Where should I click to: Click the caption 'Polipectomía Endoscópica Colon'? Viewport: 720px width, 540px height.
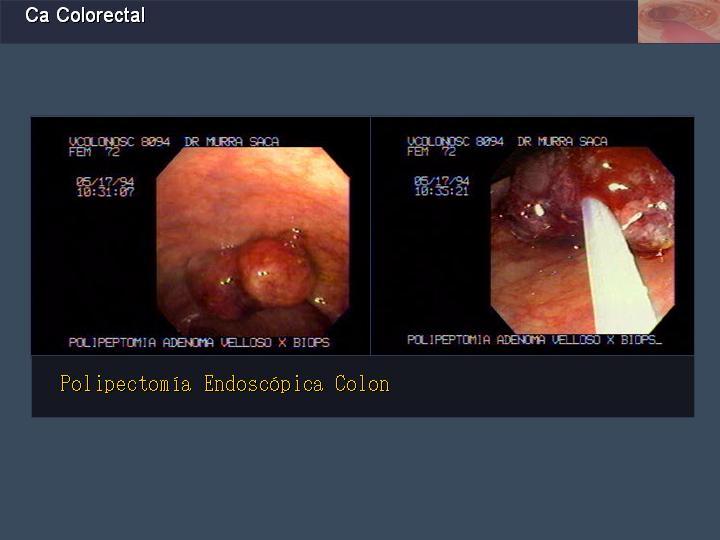point(225,384)
